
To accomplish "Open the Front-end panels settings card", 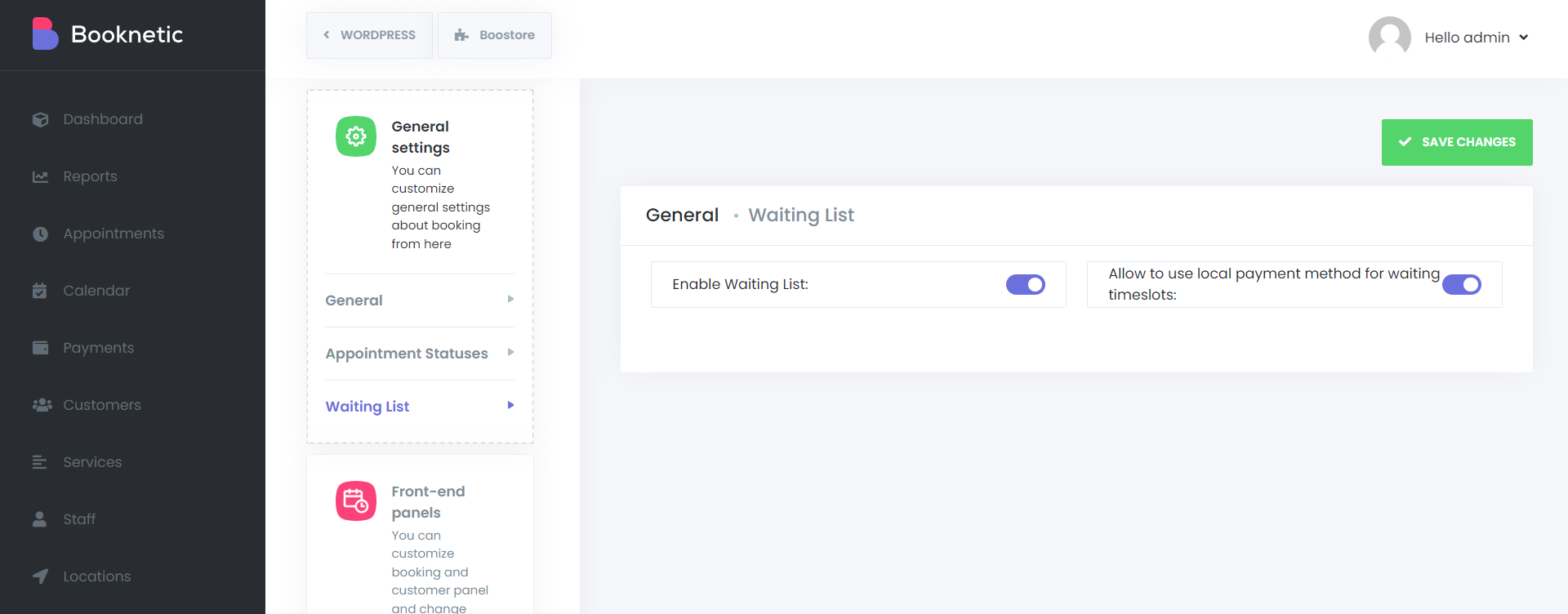I will pyautogui.click(x=428, y=502).
